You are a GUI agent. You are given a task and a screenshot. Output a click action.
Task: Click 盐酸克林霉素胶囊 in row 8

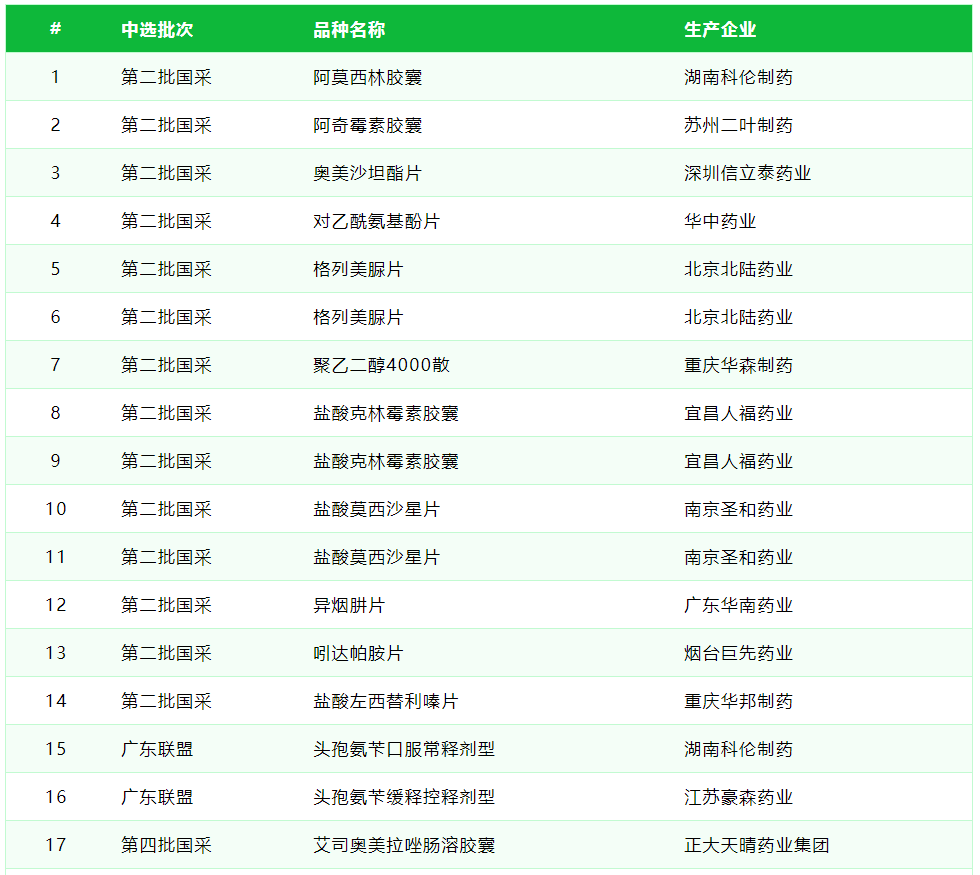pos(386,413)
